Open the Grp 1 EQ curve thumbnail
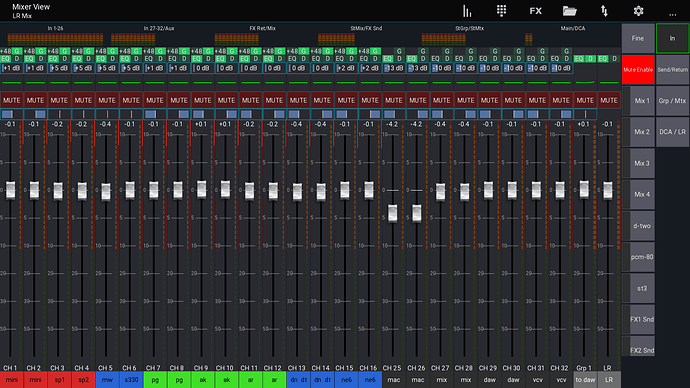This screenshot has width=690, height=388. pos(585,82)
